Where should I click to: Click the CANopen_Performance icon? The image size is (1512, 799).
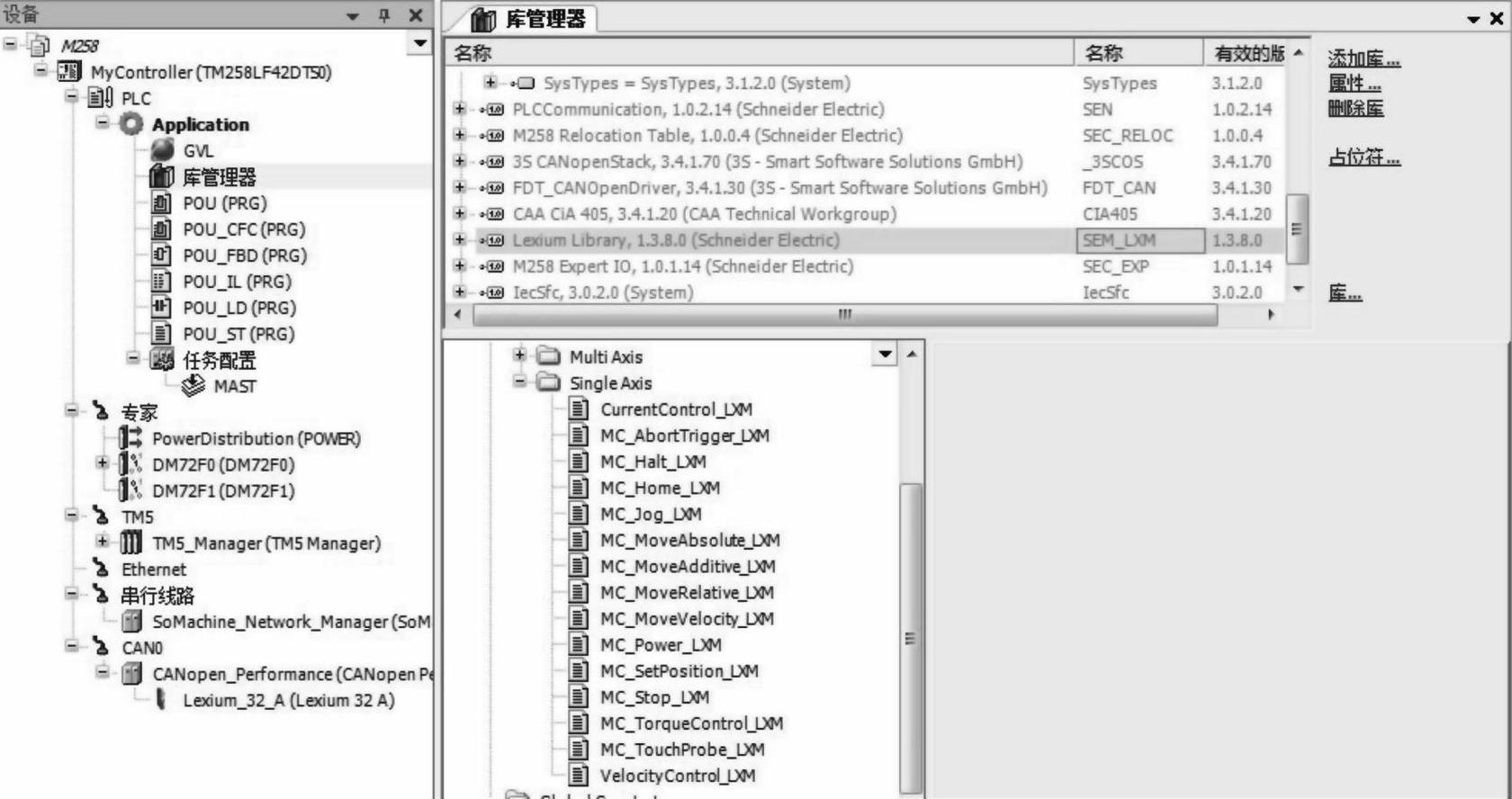[x=132, y=673]
